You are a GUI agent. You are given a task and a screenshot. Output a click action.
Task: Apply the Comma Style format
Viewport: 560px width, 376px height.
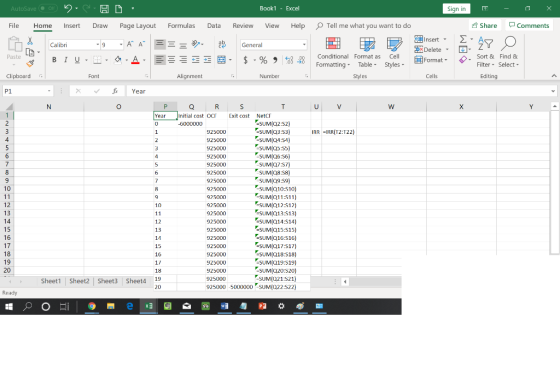[275, 60]
